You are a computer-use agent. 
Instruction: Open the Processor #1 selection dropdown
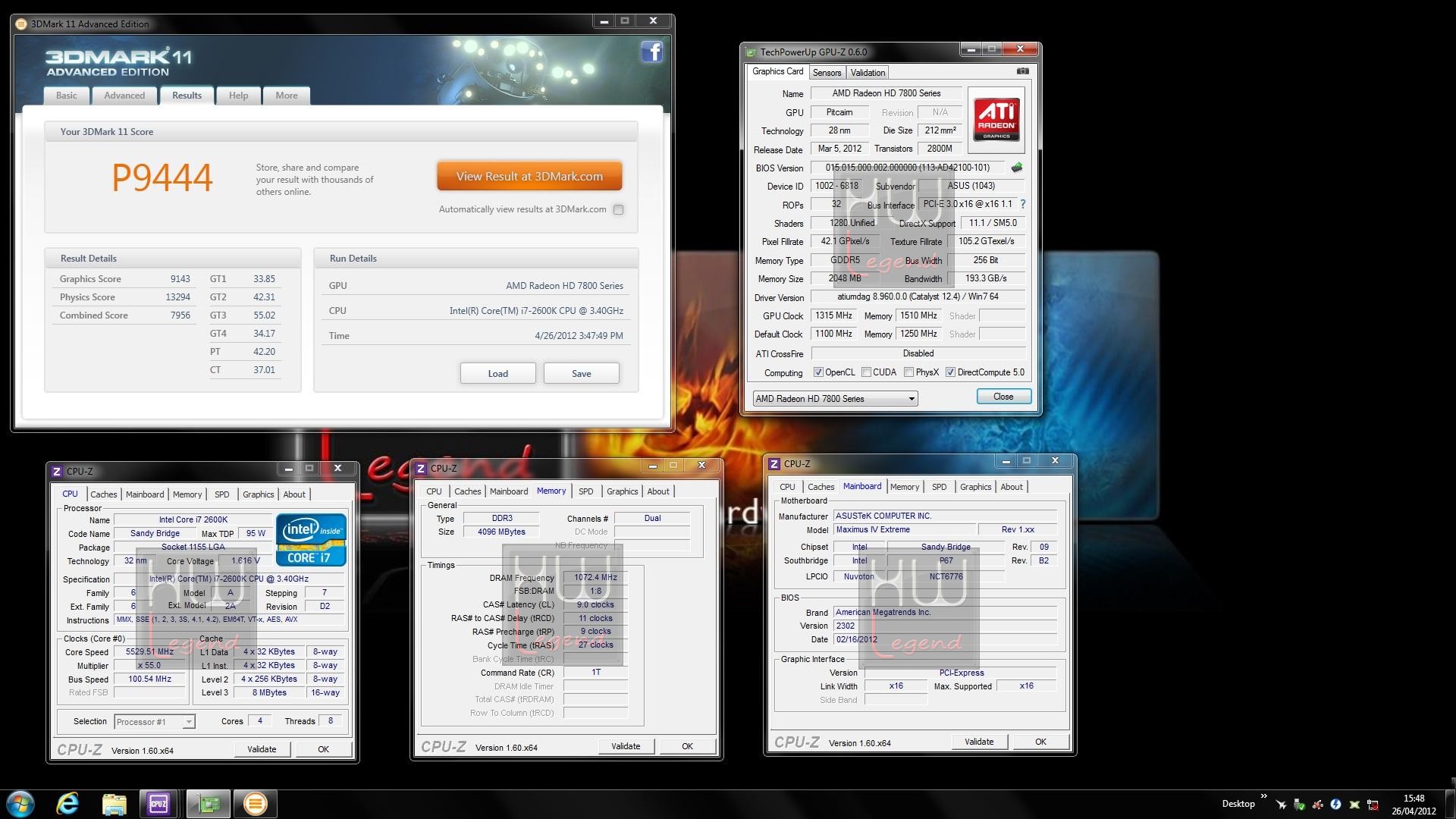pyautogui.click(x=155, y=721)
